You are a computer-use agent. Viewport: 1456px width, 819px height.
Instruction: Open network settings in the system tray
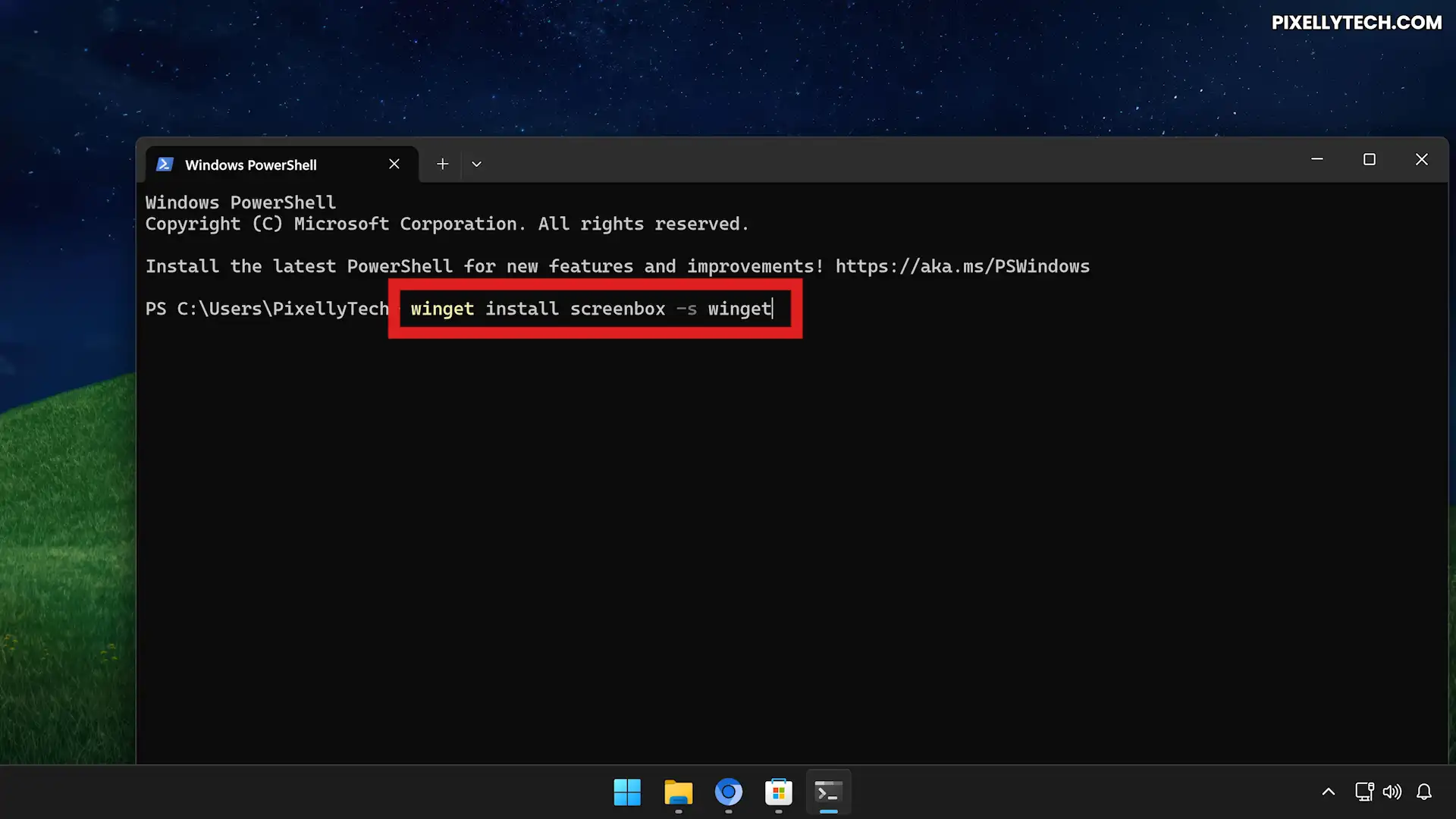(1364, 792)
